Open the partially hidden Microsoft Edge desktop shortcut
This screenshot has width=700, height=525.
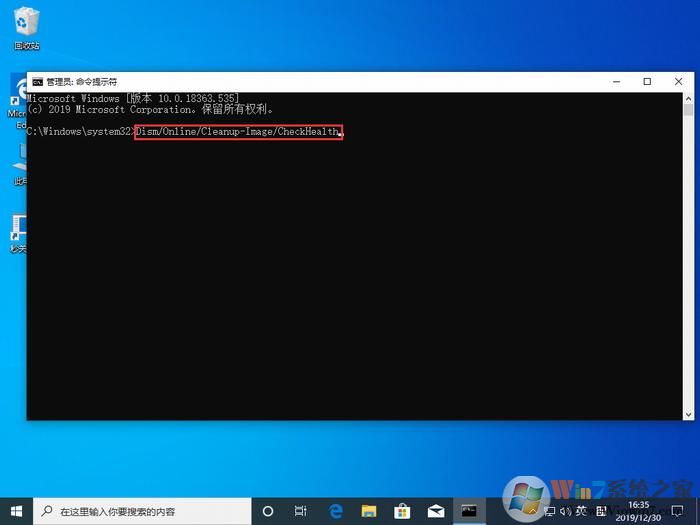click(17, 100)
